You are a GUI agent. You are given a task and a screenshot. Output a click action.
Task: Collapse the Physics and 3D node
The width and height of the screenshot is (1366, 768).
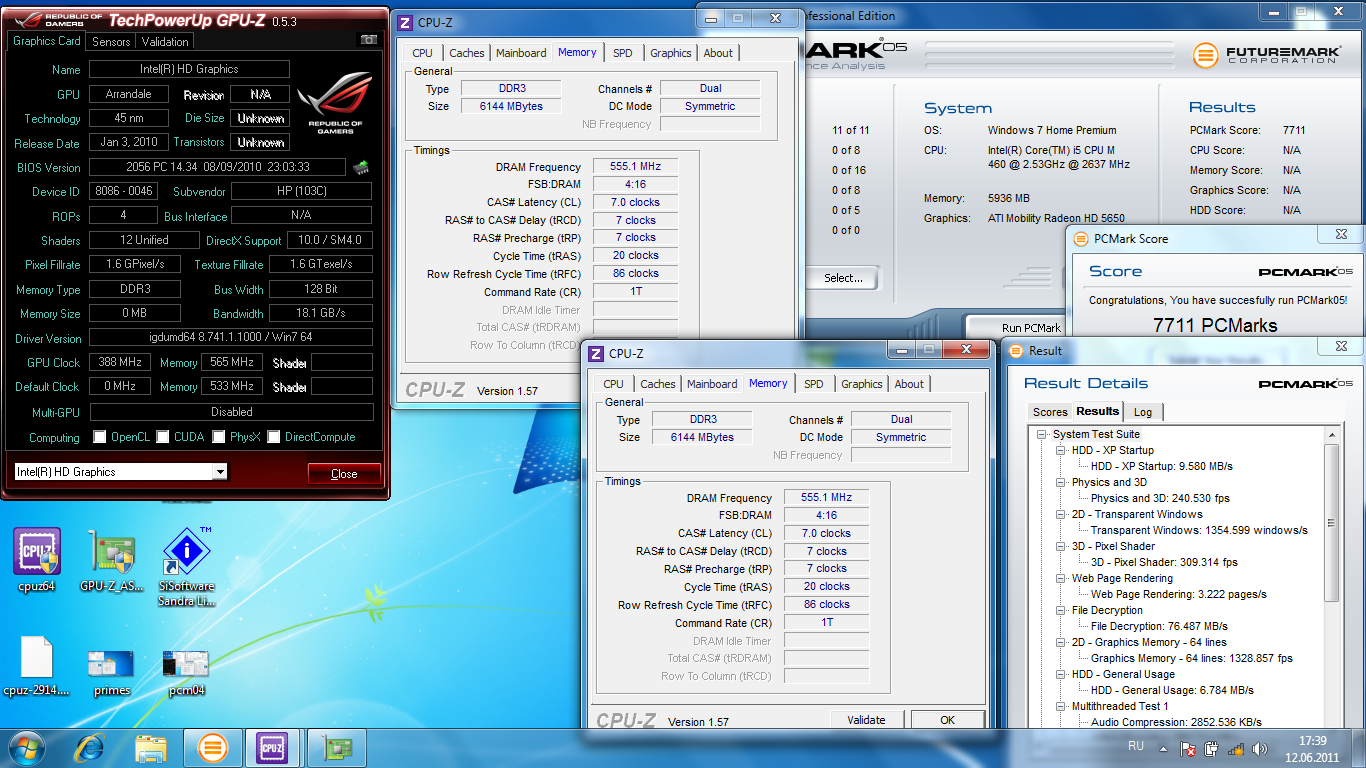[x=1061, y=483]
